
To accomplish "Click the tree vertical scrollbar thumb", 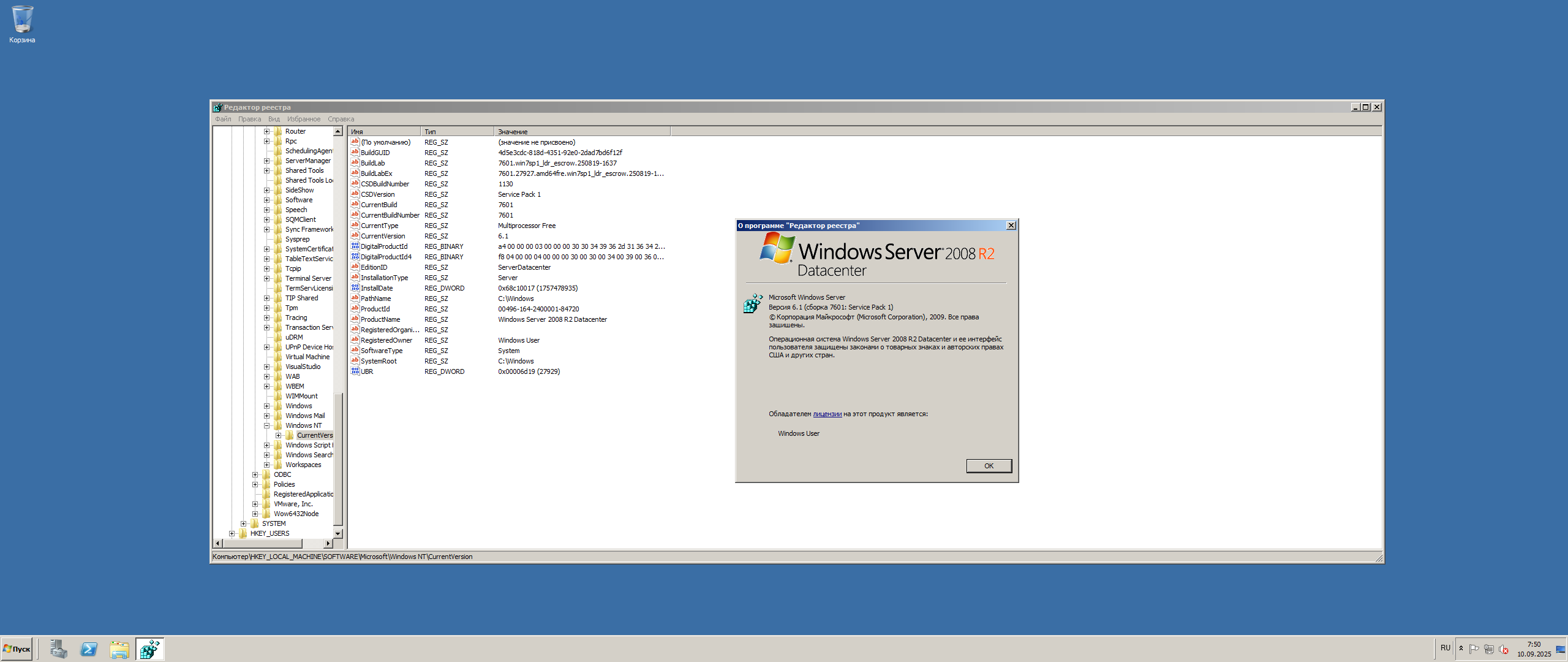I will [x=337, y=458].
